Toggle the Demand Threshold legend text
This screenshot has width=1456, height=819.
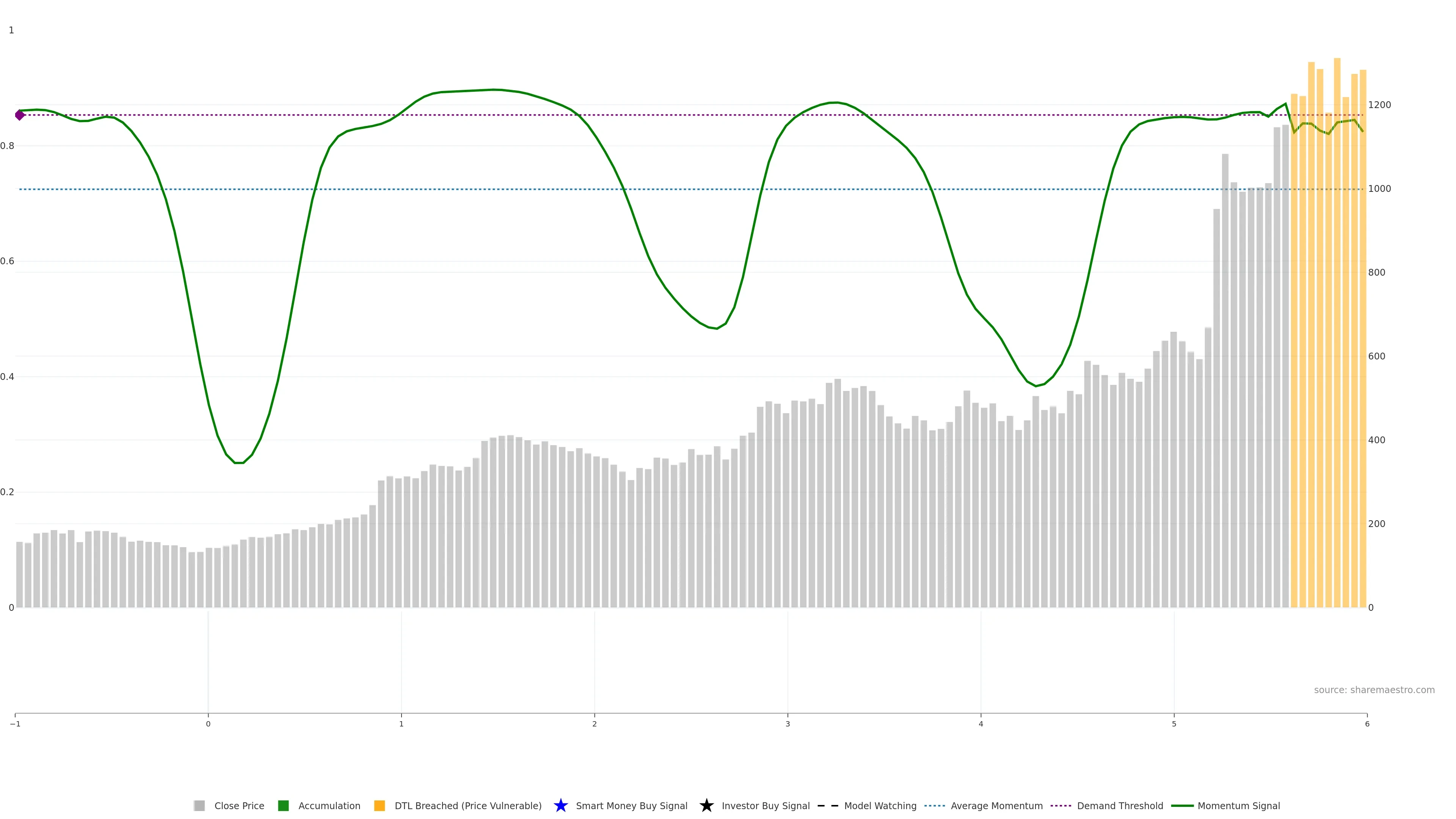click(1120, 805)
